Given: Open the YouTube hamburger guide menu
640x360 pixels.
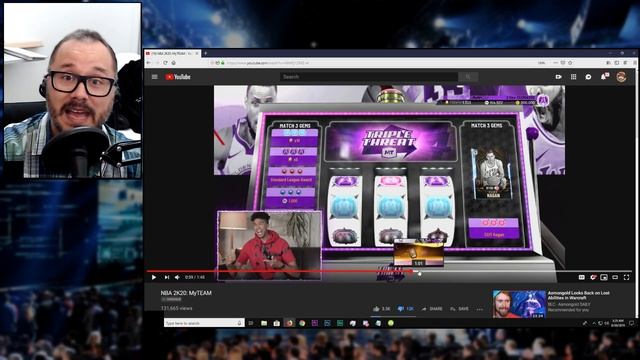Looking at the screenshot, I should coord(154,77).
